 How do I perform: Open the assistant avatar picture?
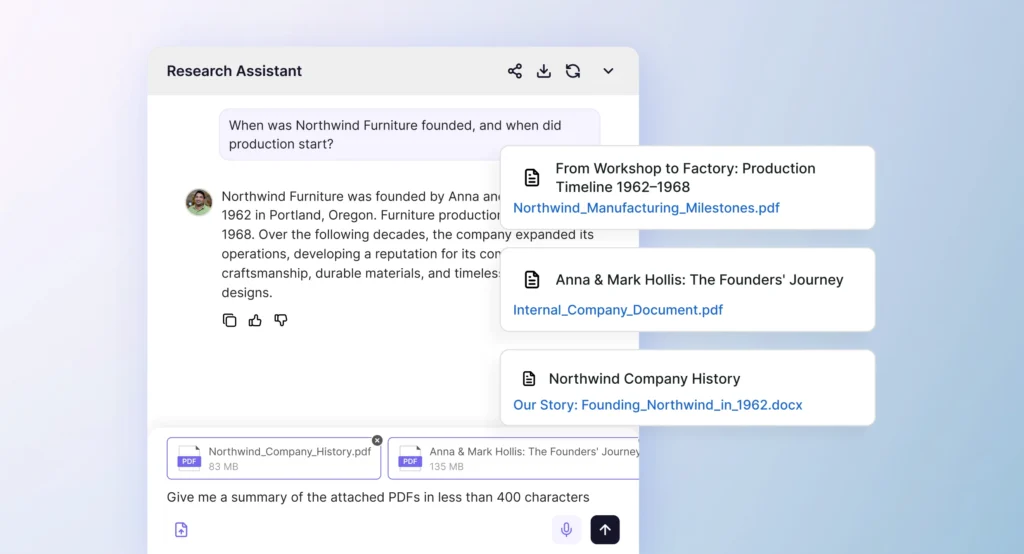pos(199,202)
